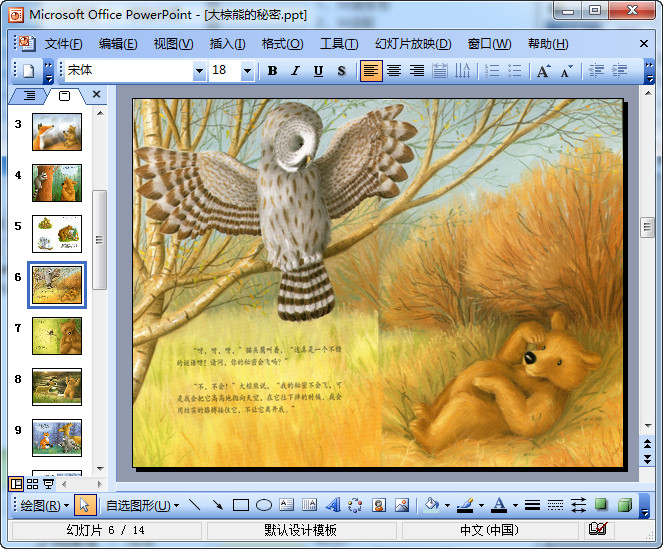Viewport: 663px width, 549px height.
Task: Close the slides pane
Action: click(96, 94)
